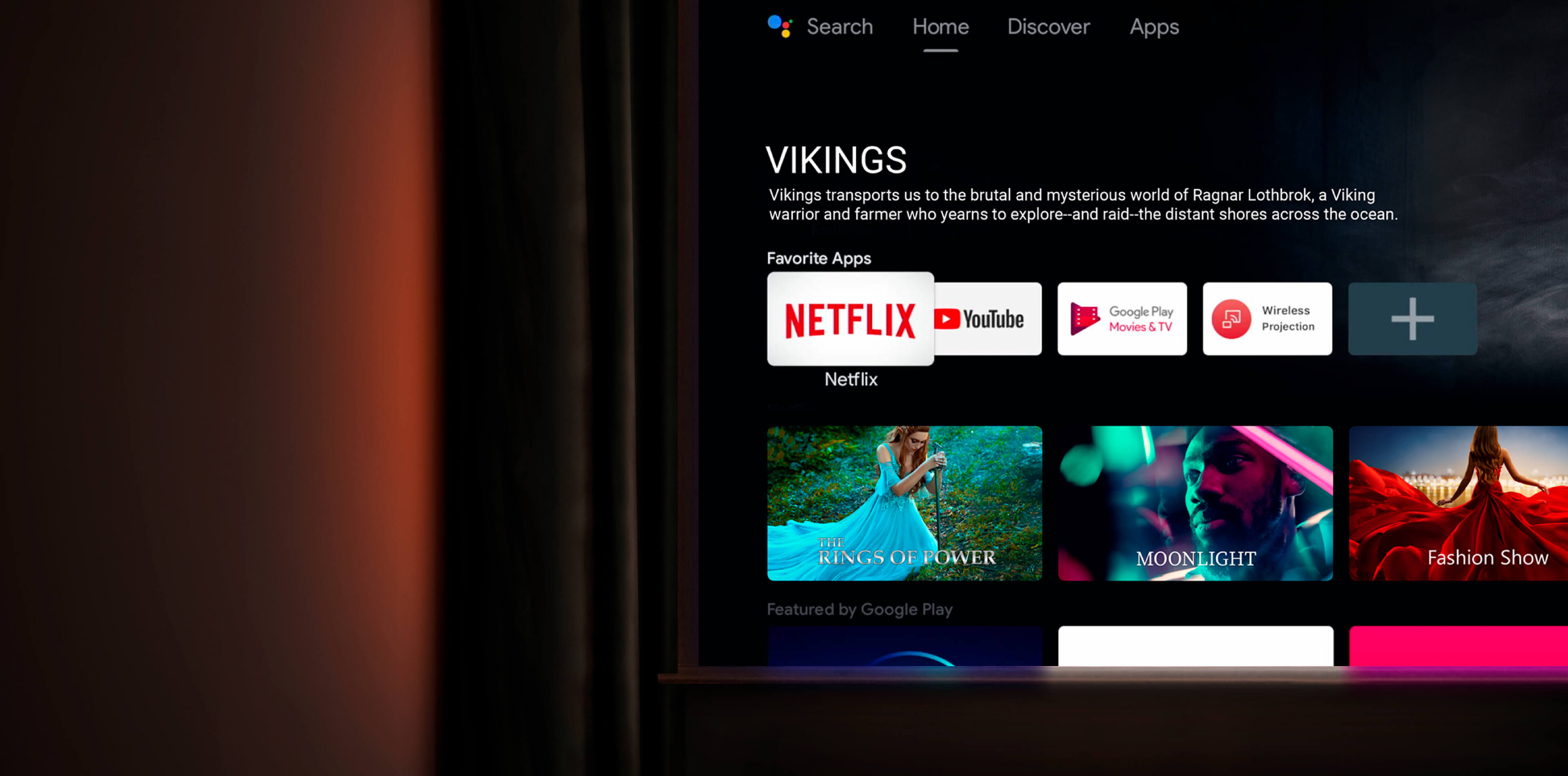Select the Vikings featured content
Screen dimensions: 1568x776
[x=836, y=160]
